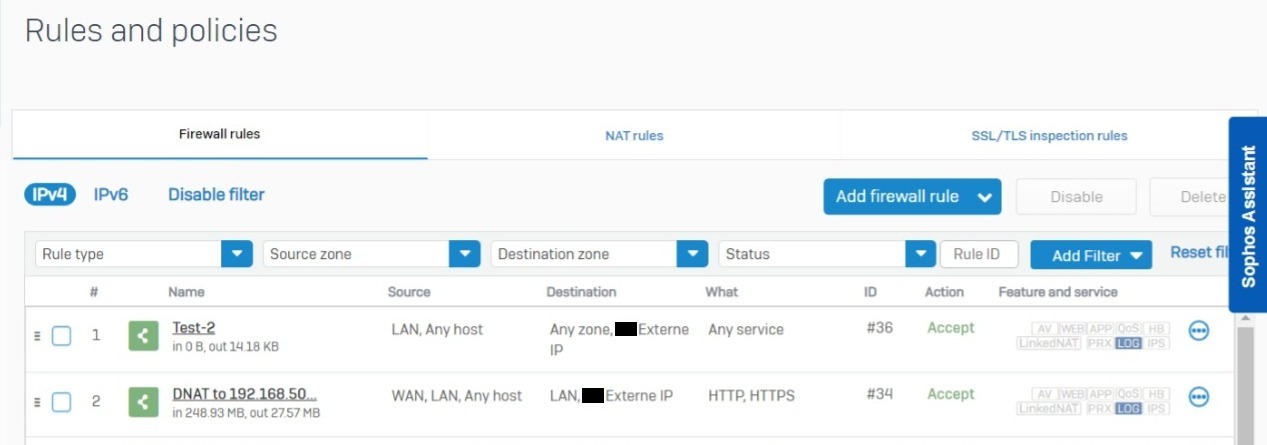Click the Rule ID input field
Viewport: 1267px width, 445px height.
(978, 254)
